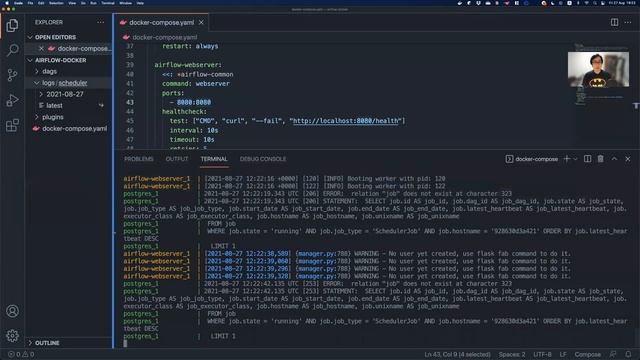Open the Run and Debug view
Image resolution: width=640 pixels, height=360 pixels.
point(12,100)
